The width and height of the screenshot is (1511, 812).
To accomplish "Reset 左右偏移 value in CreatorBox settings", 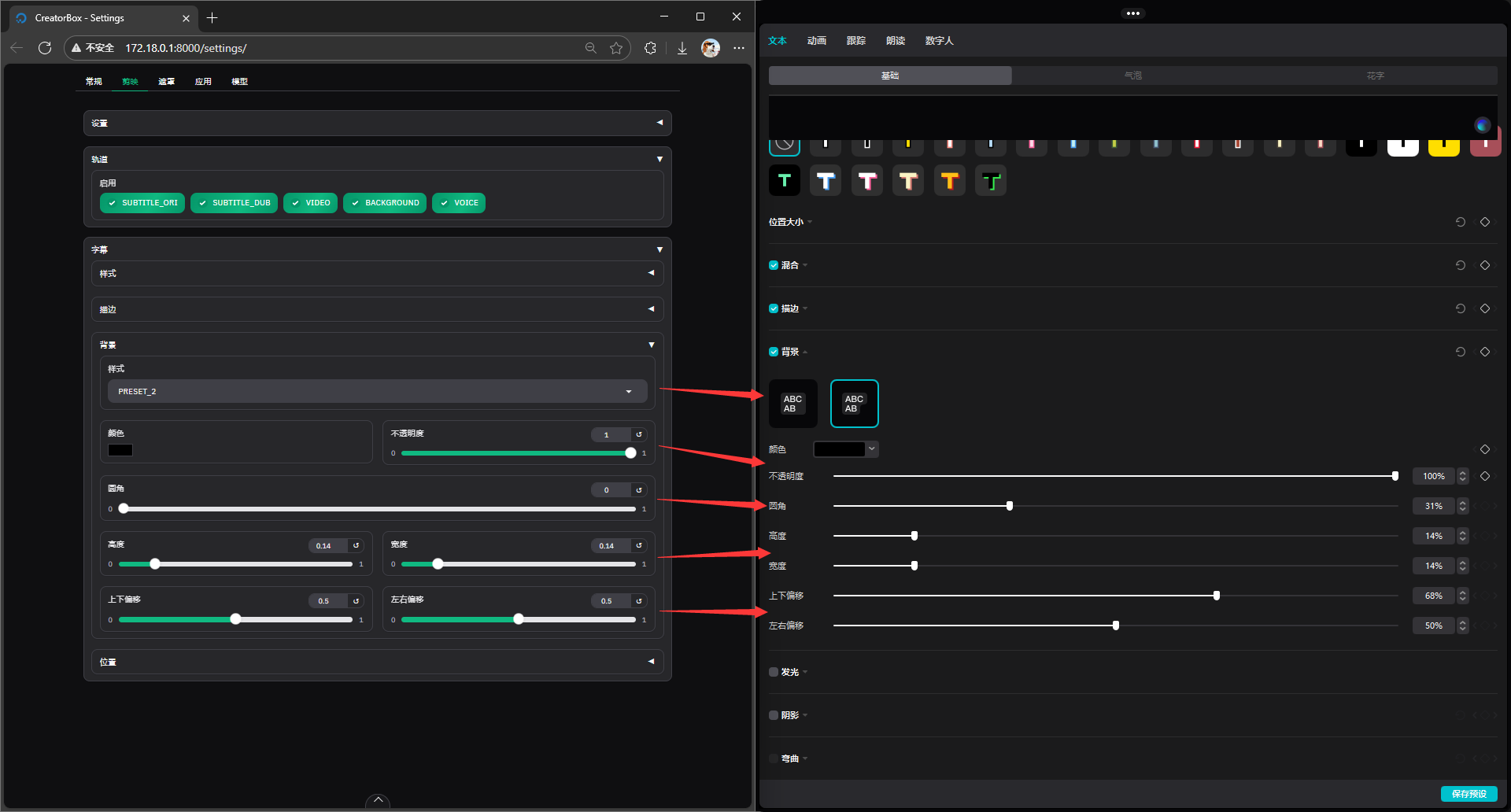I will coord(639,601).
